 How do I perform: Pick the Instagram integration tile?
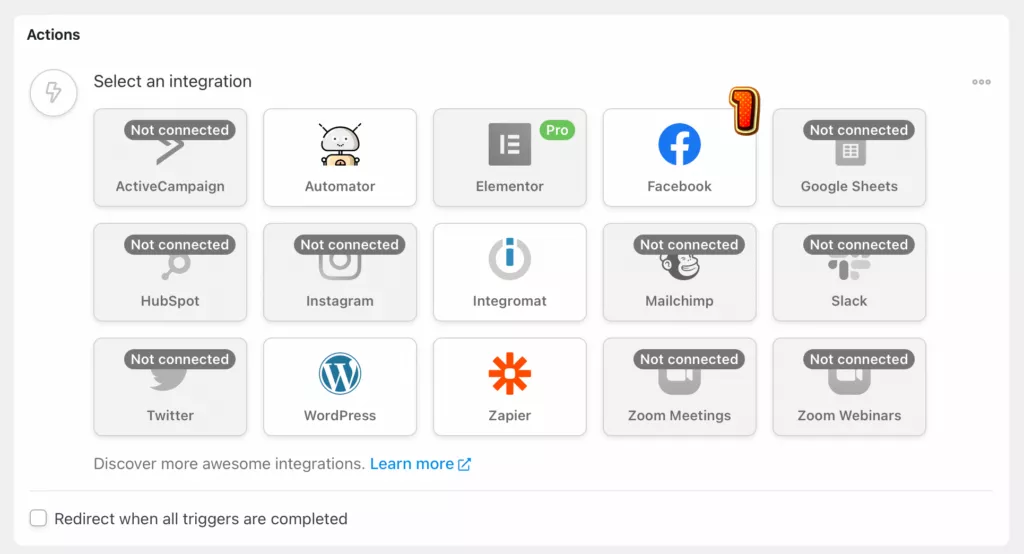pos(340,272)
